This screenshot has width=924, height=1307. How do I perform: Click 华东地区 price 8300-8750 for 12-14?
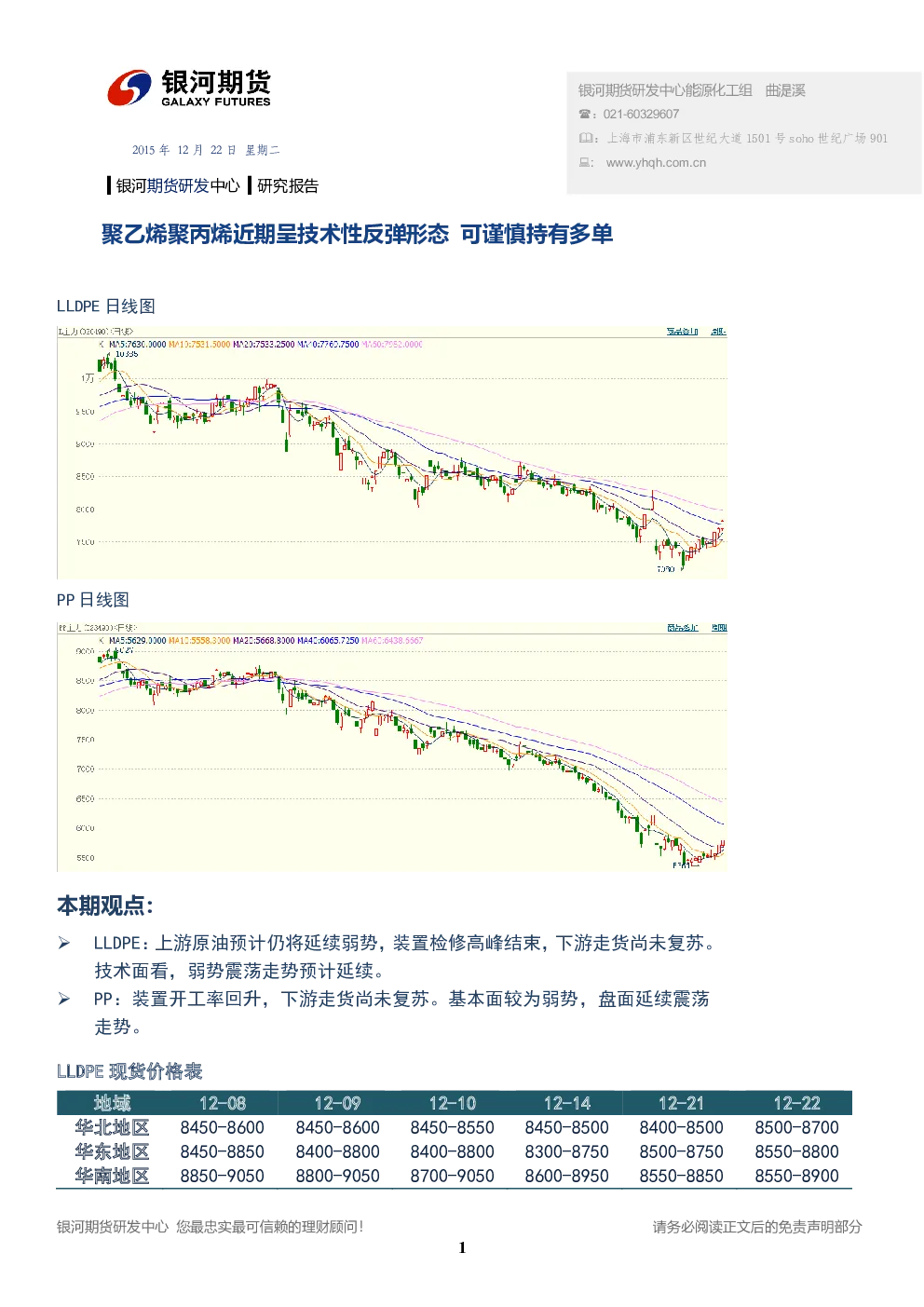[x=566, y=1151]
